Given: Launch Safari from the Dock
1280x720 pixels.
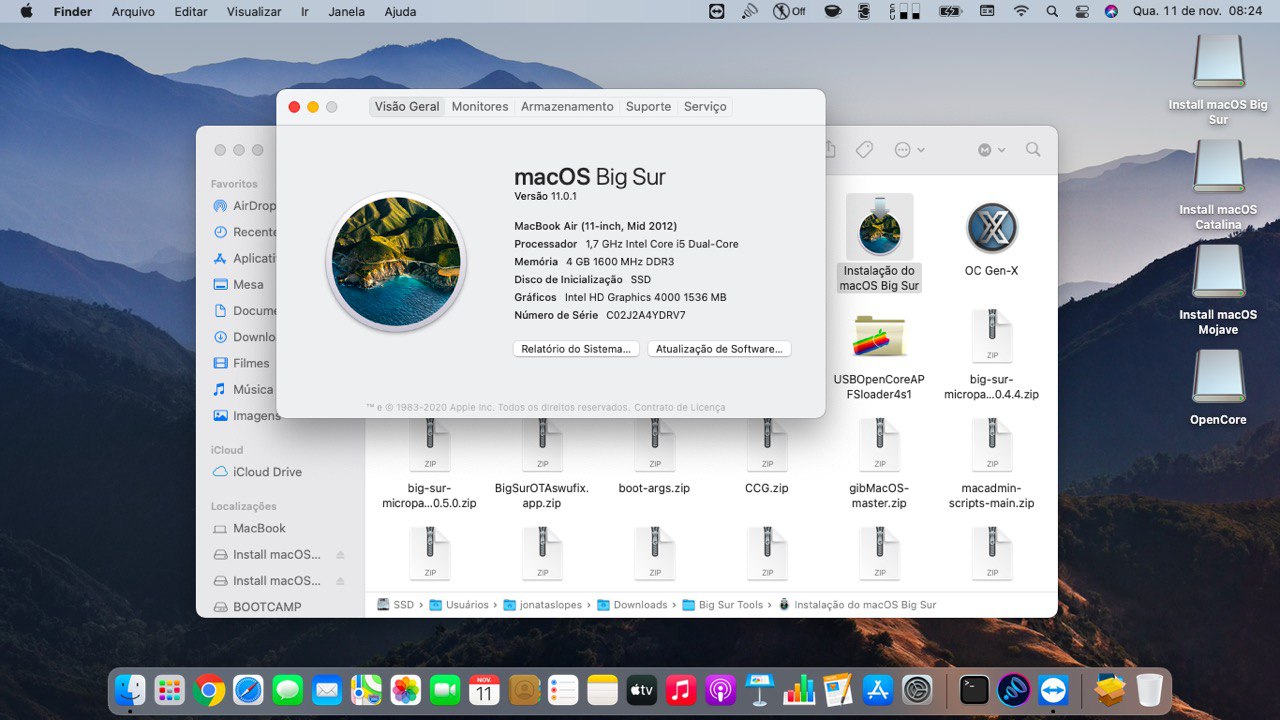Looking at the screenshot, I should (248, 690).
